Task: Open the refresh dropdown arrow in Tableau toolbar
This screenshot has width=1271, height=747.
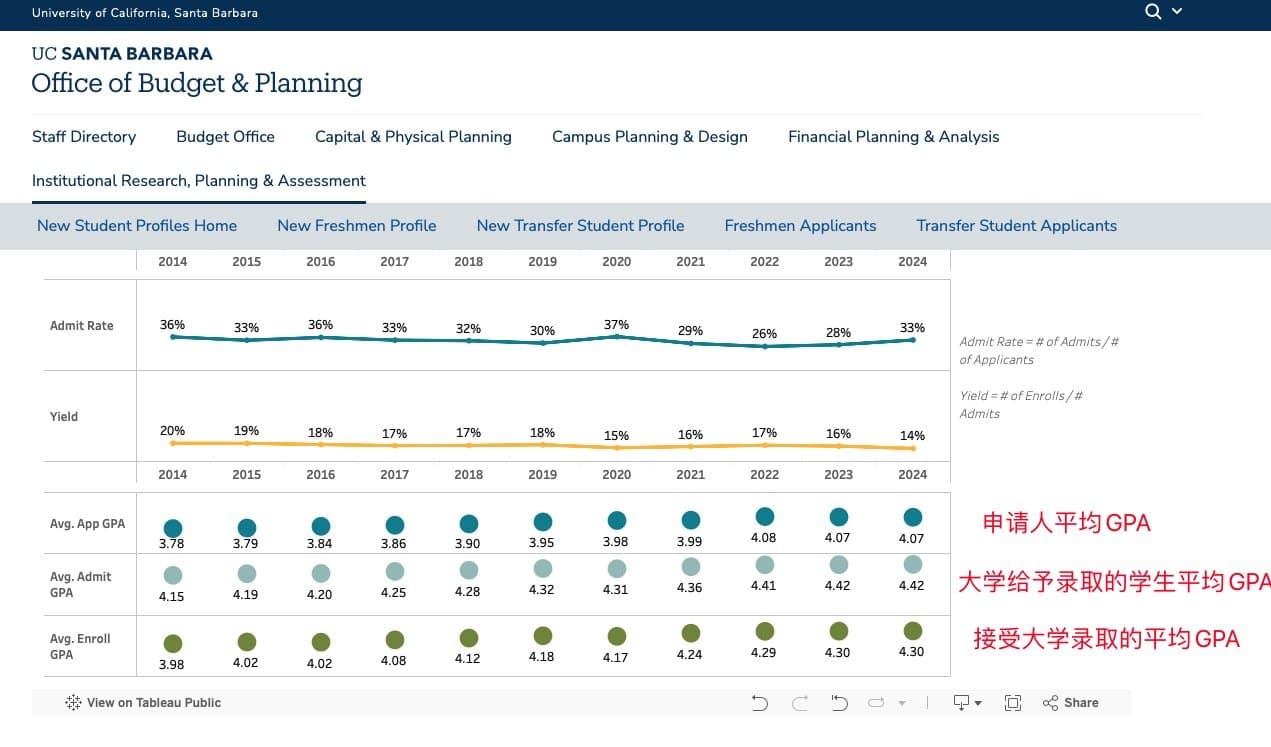Action: (902, 704)
